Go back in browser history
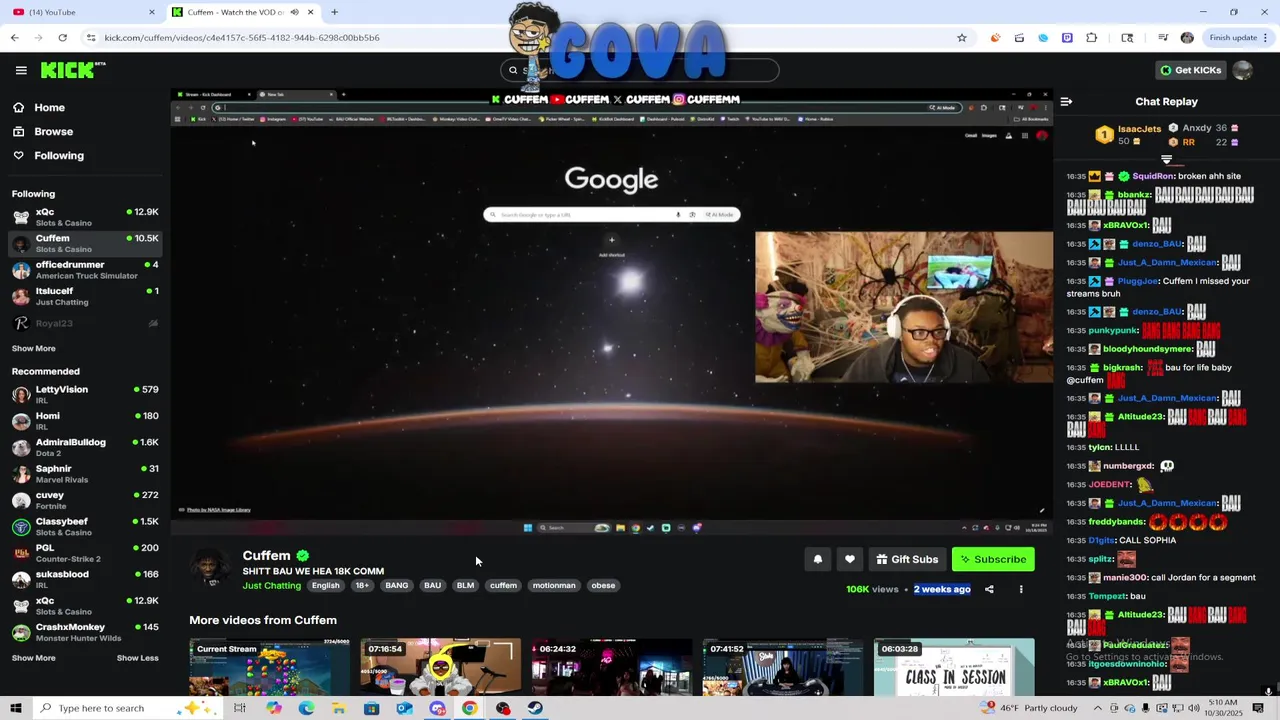1280x720 pixels. tap(14, 38)
